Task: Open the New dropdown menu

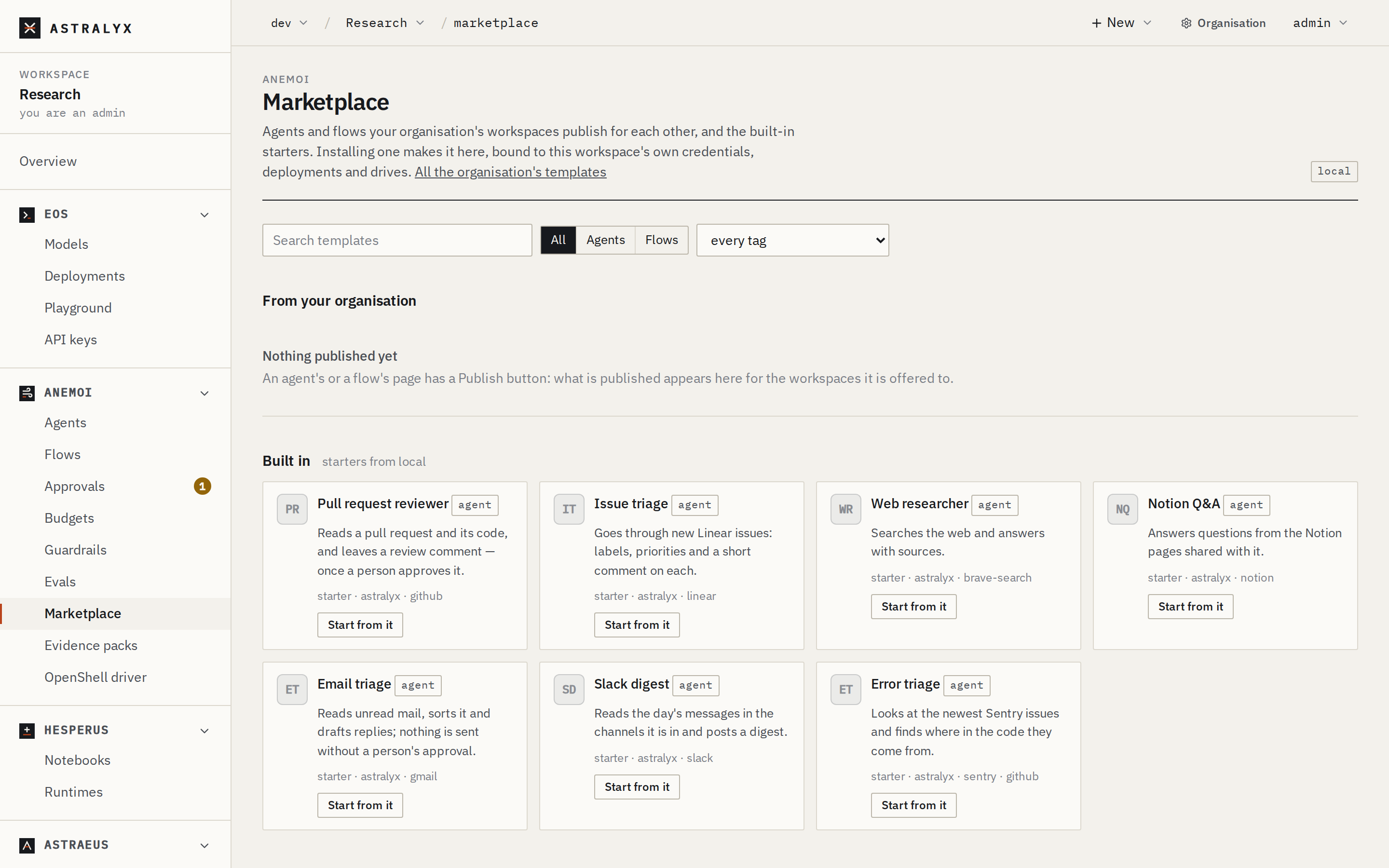Action: [x=1121, y=23]
